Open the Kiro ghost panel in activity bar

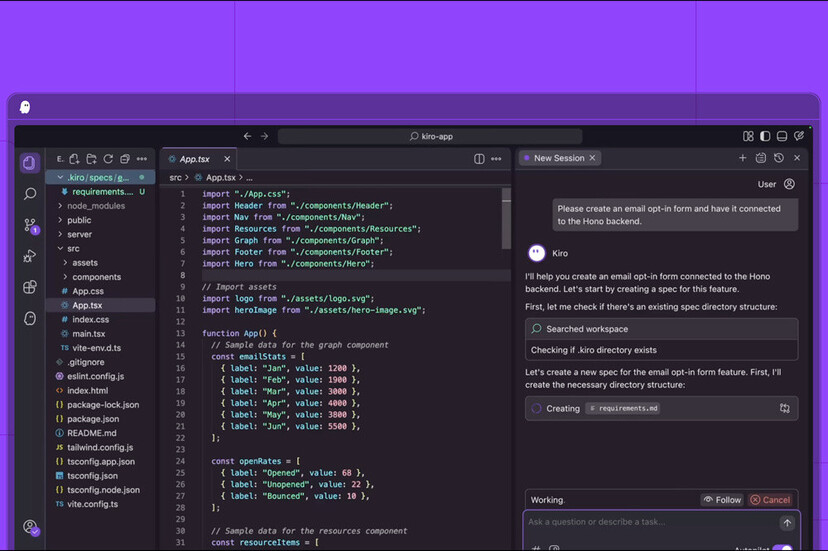30,318
